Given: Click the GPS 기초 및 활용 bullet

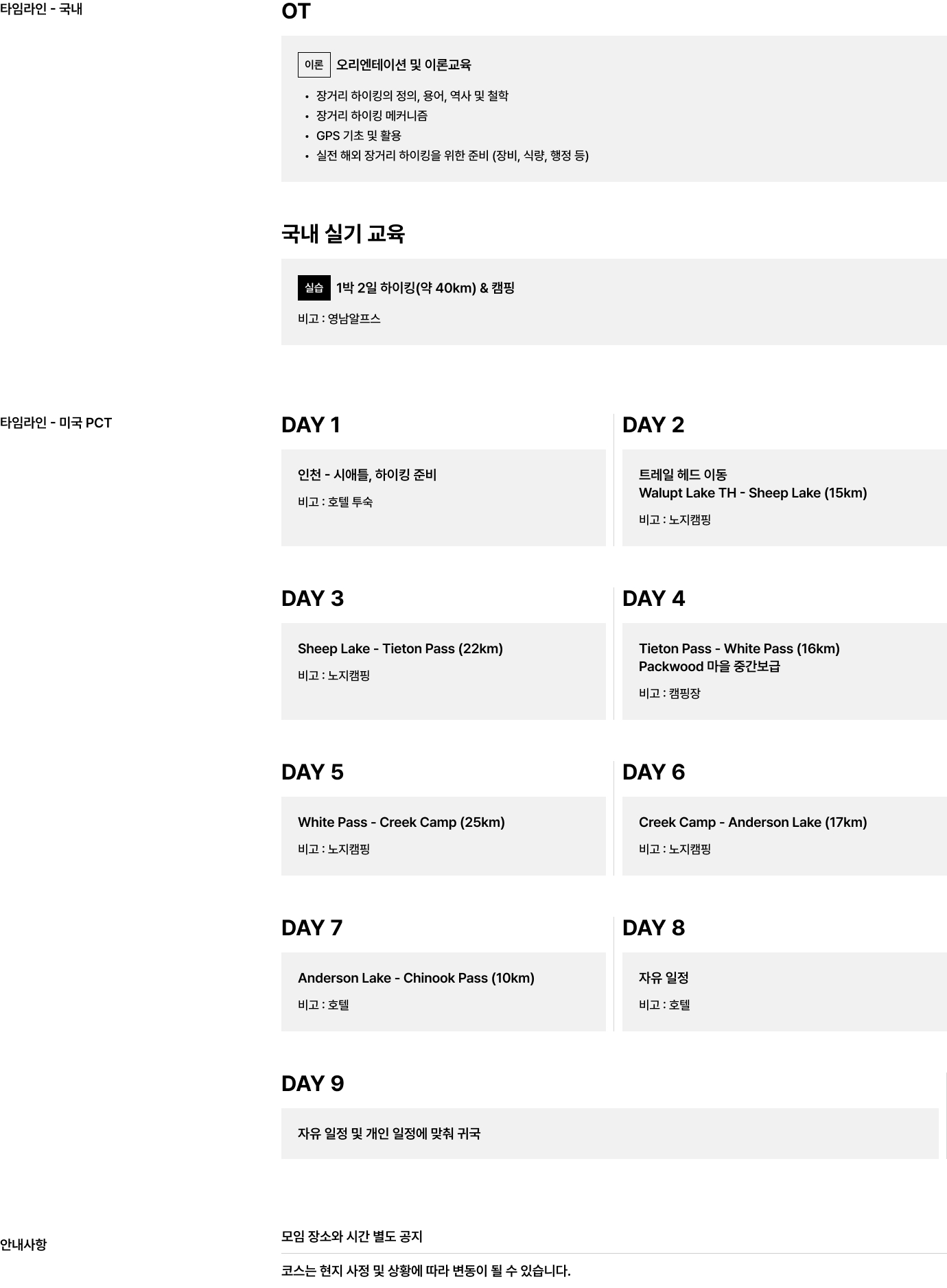Looking at the screenshot, I should click(x=358, y=136).
